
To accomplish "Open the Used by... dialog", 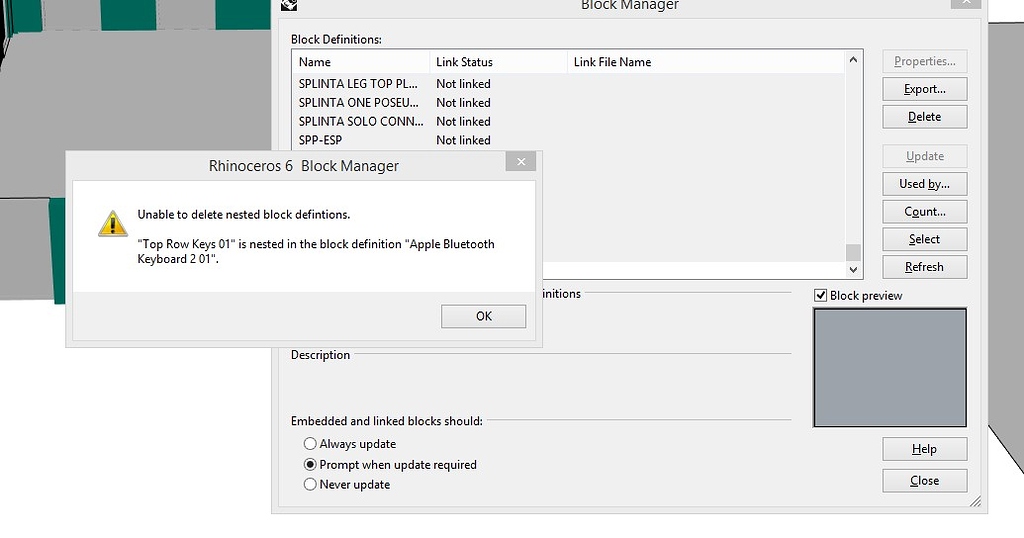I will tap(924, 184).
